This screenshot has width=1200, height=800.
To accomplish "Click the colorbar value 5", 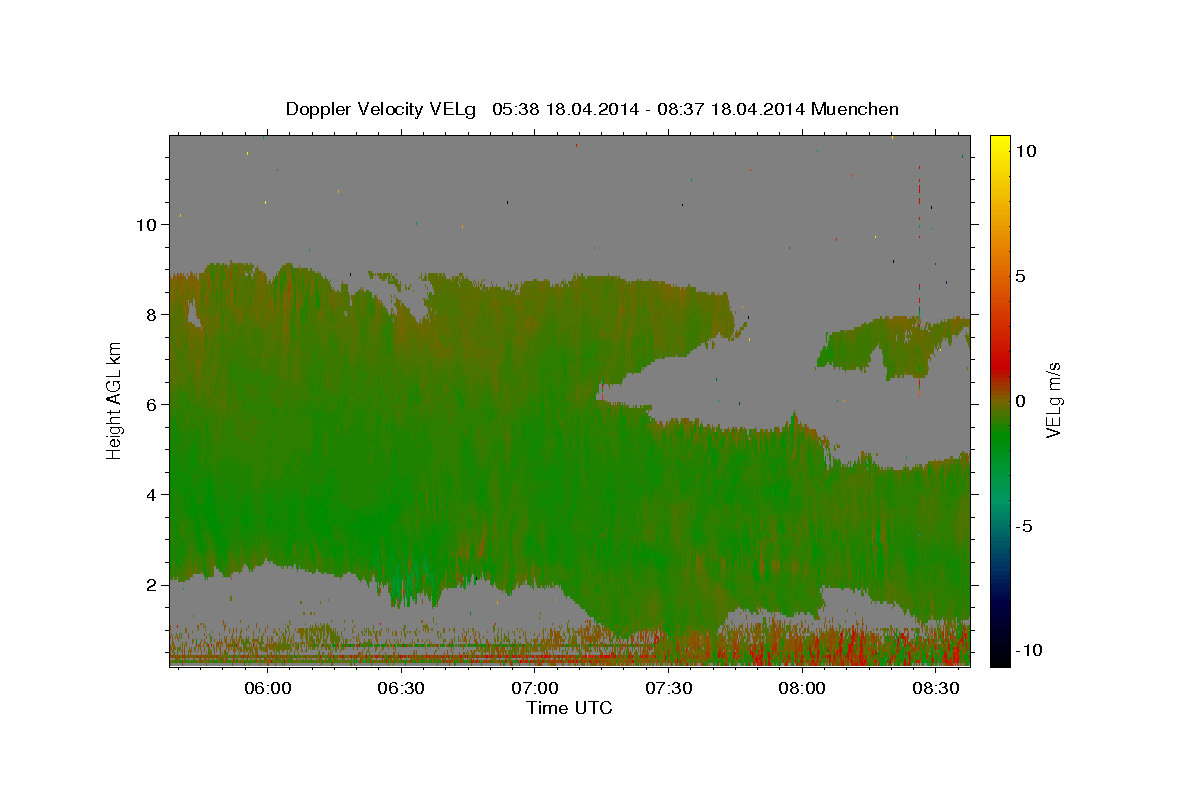I will [x=1021, y=276].
